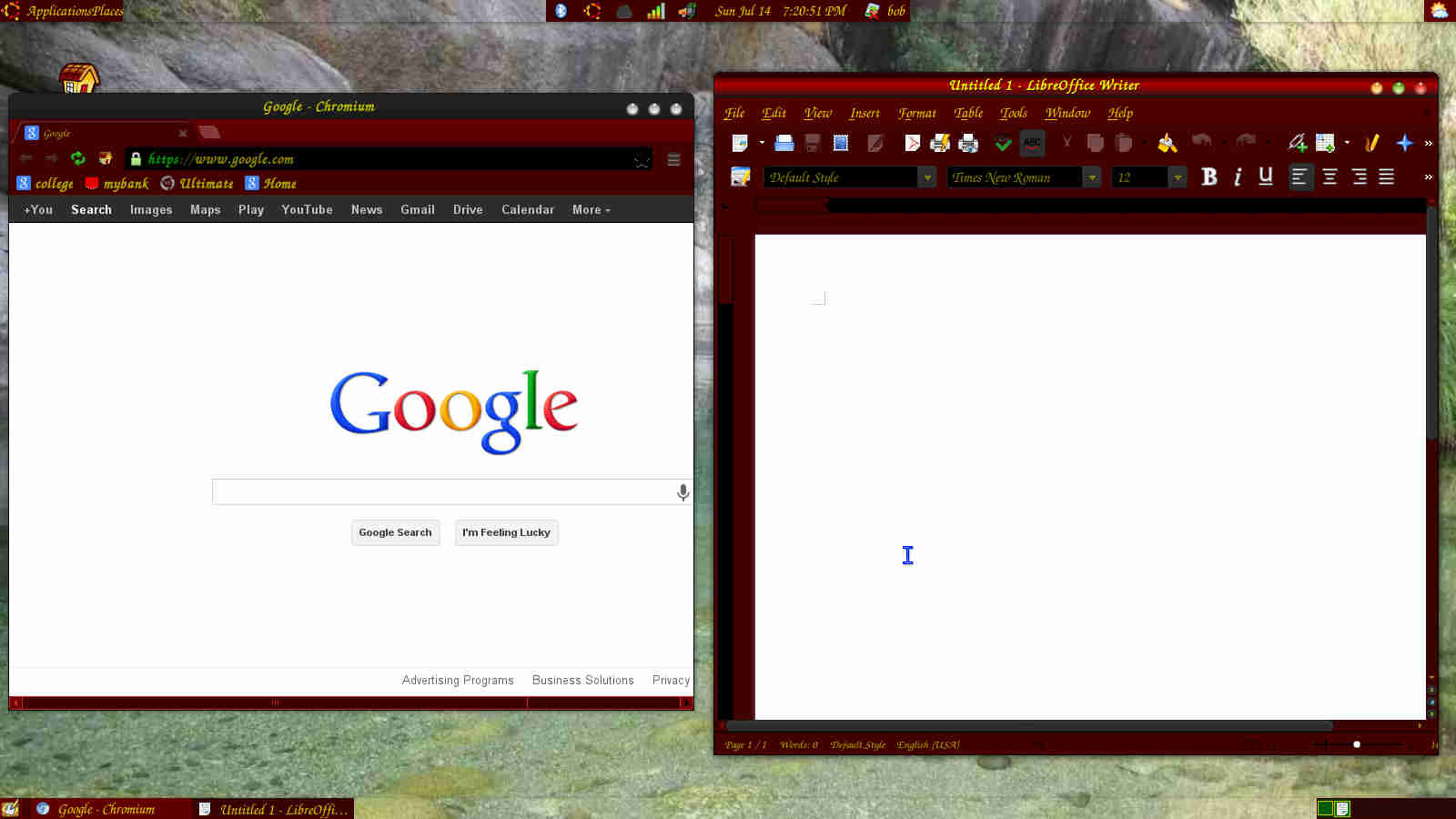Open the Tools menu in Writer
Screen dimensions: 1456x819
1014,113
